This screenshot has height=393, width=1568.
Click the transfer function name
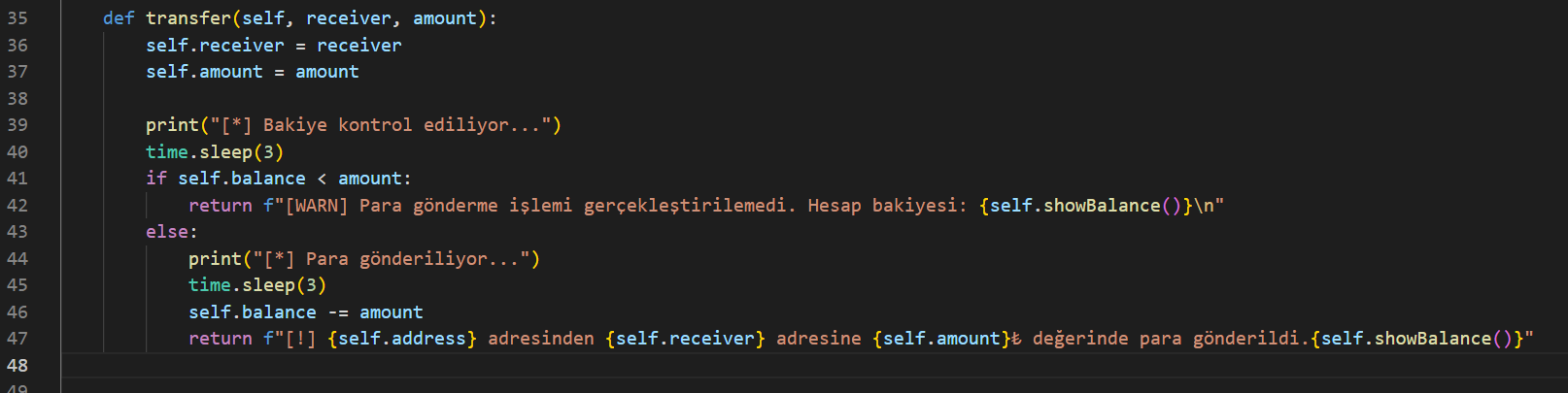[x=188, y=18]
